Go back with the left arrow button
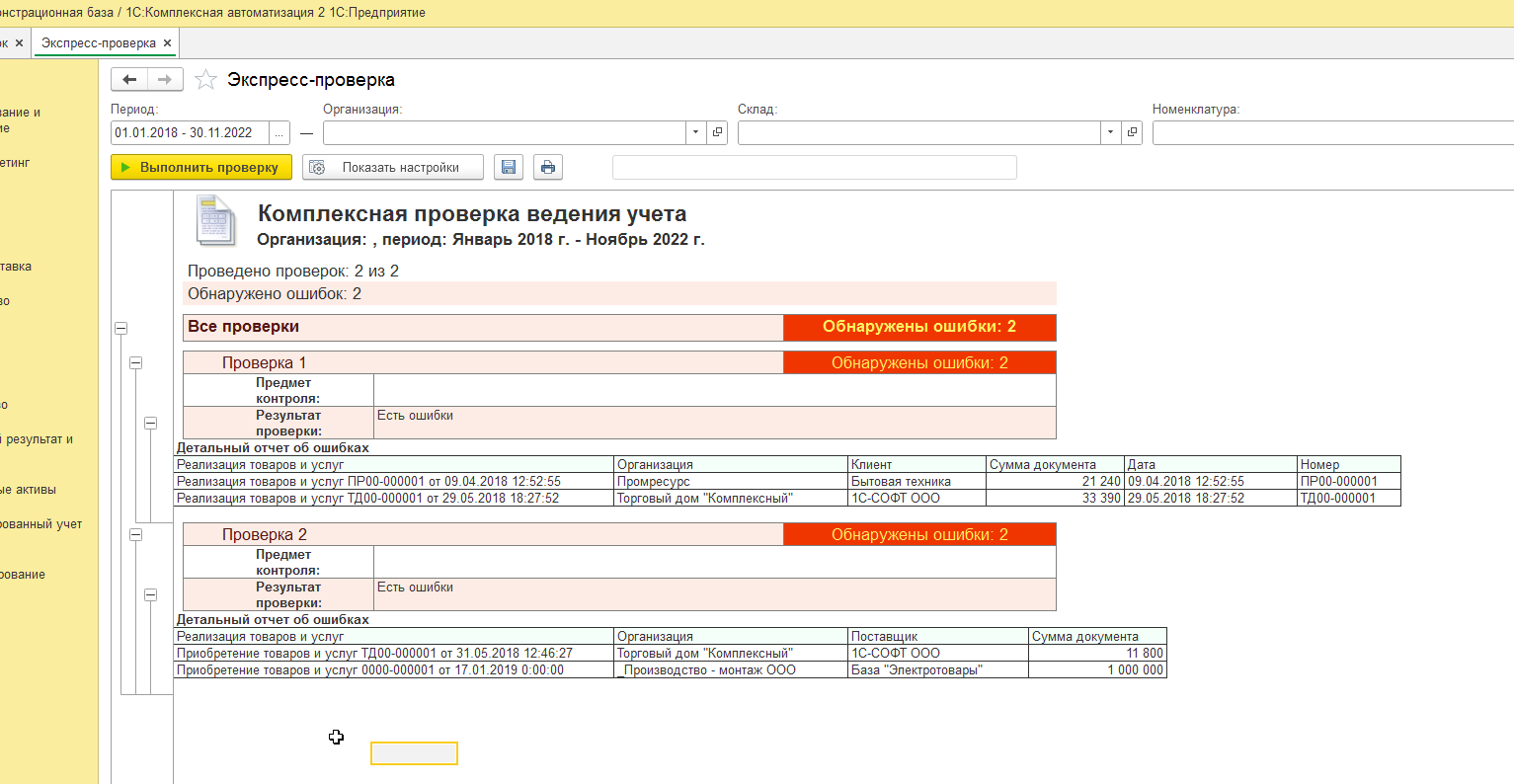This screenshot has width=1514, height=784. tap(129, 80)
